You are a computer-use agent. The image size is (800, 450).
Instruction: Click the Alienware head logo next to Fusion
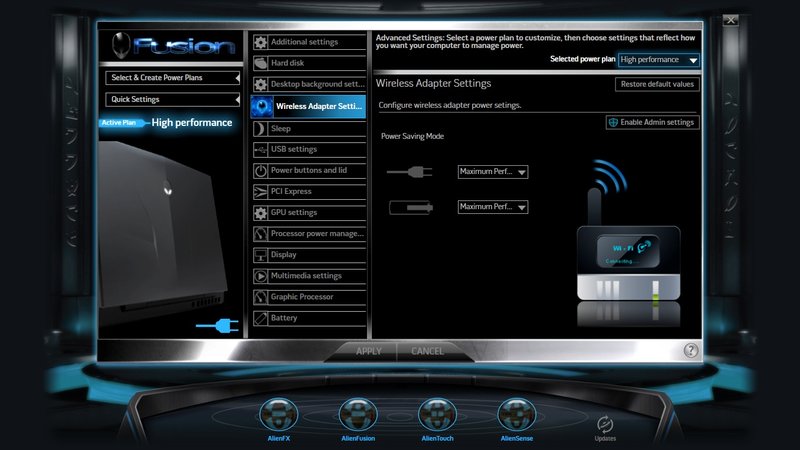[121, 45]
